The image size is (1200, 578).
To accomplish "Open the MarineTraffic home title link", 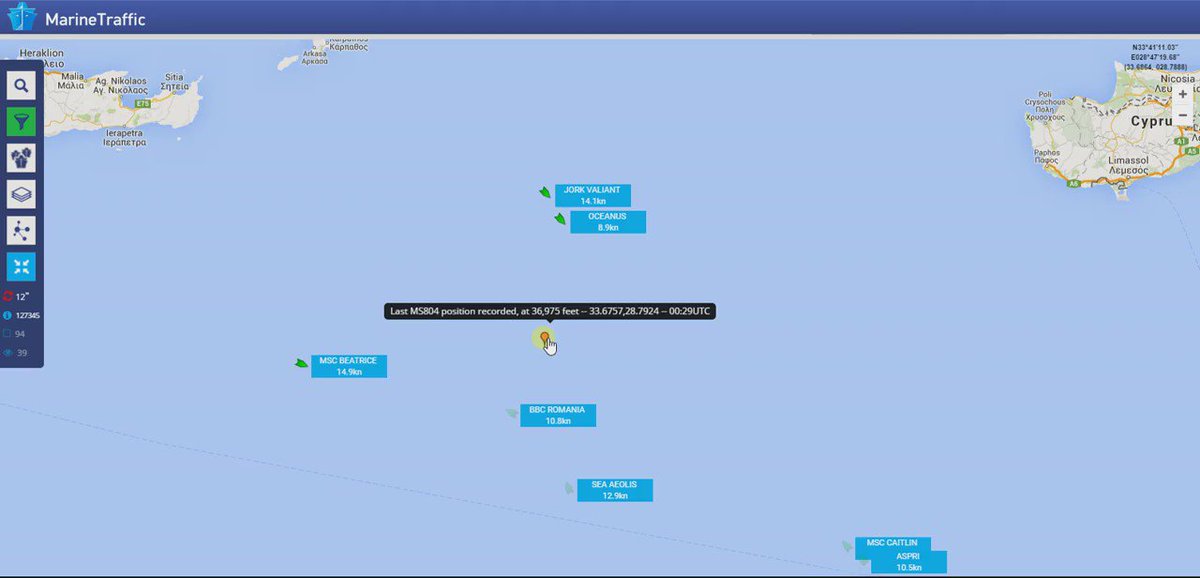I will (95, 18).
